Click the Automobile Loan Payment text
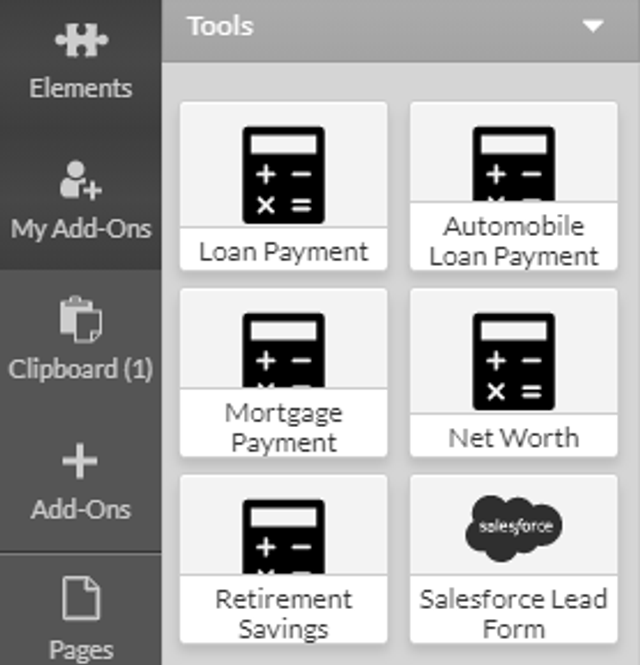Viewport: 640px width, 665px height. point(514,241)
